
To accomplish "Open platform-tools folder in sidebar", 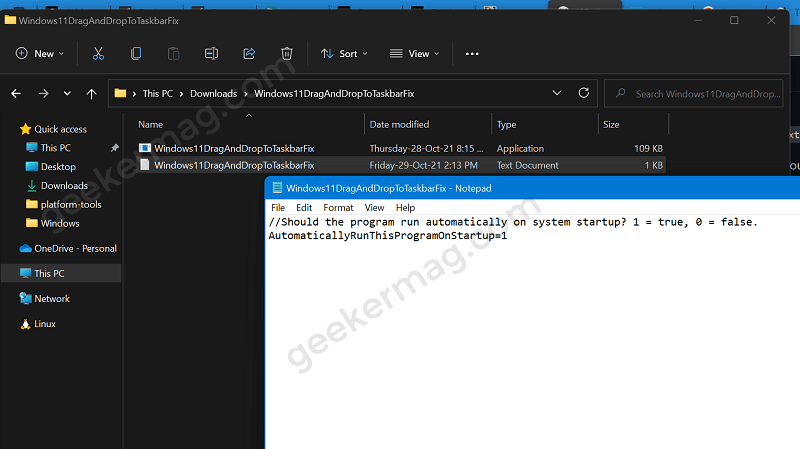I will (x=71, y=204).
